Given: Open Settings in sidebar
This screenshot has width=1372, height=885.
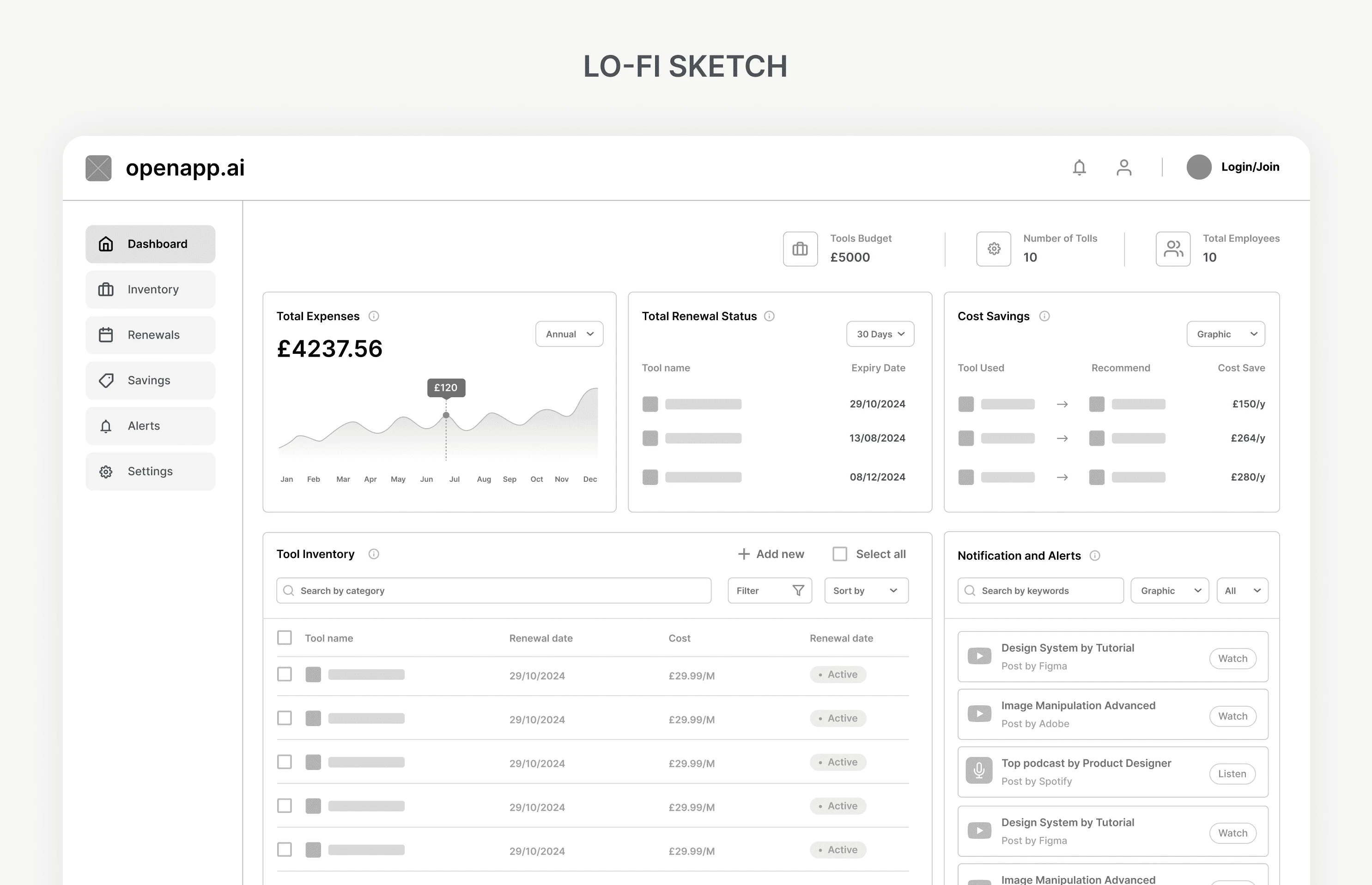Looking at the screenshot, I should coord(151,471).
